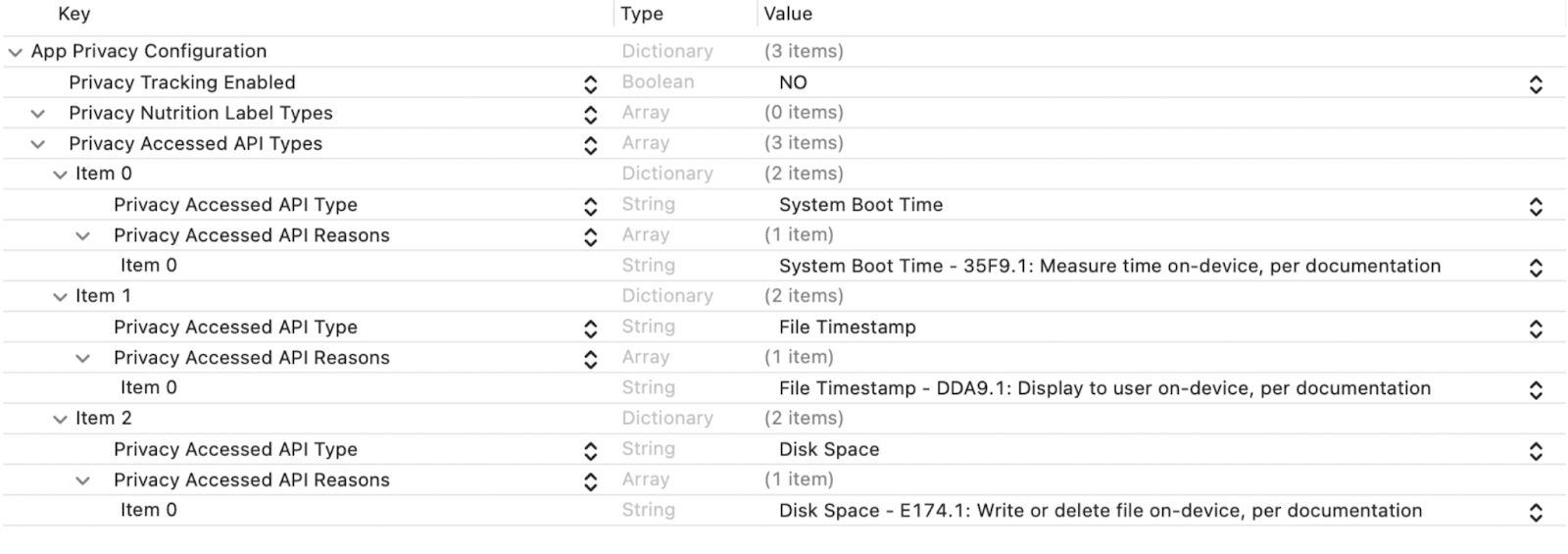Open Privacy Tracking Enabled NO value stepper
This screenshot has height=554, width=1568.
tap(1536, 84)
